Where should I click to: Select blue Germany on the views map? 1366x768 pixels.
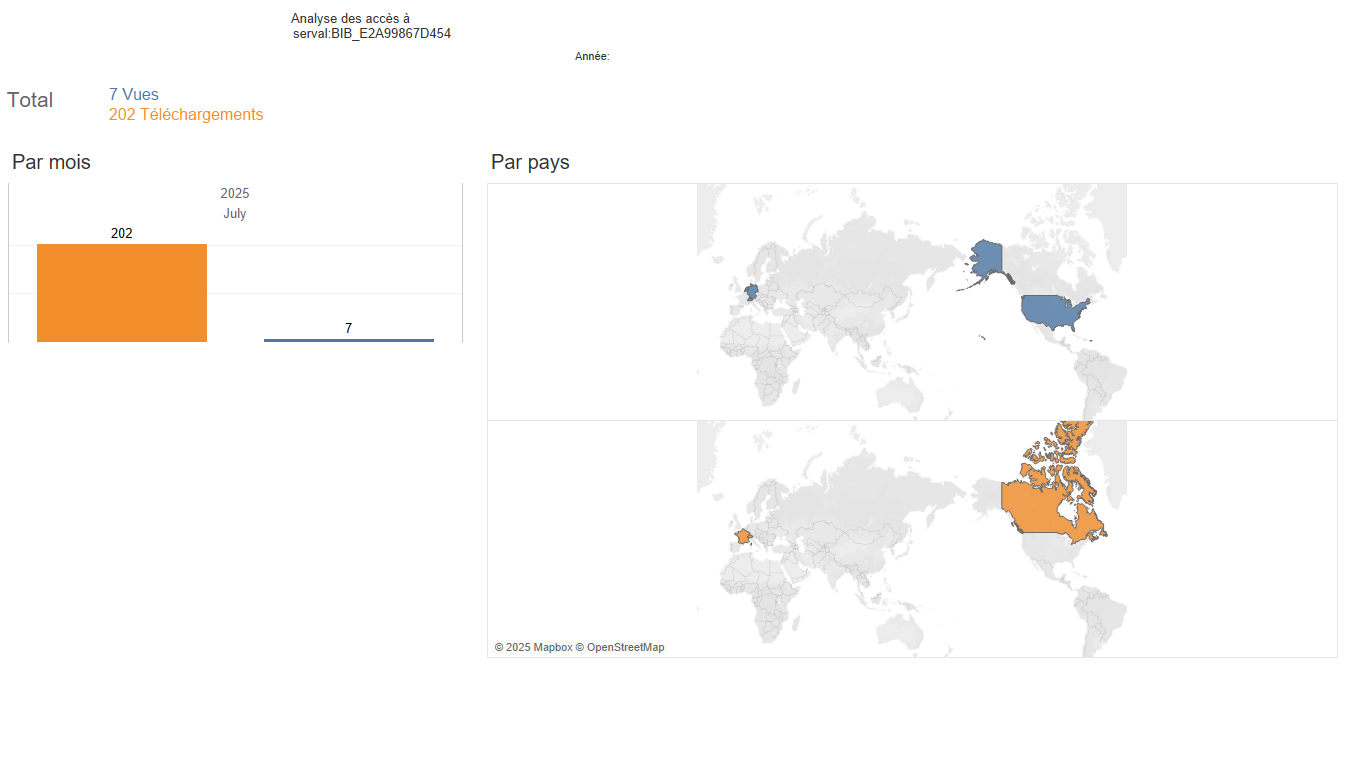[x=751, y=293]
